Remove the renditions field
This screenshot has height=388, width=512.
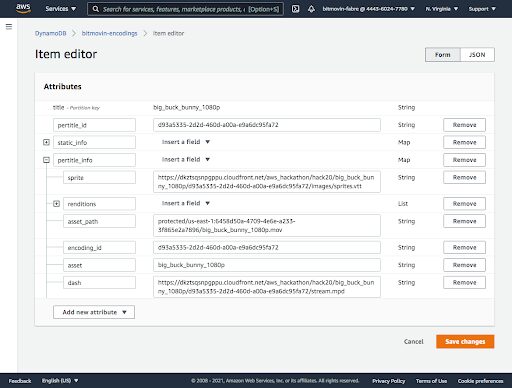pyautogui.click(x=464, y=204)
